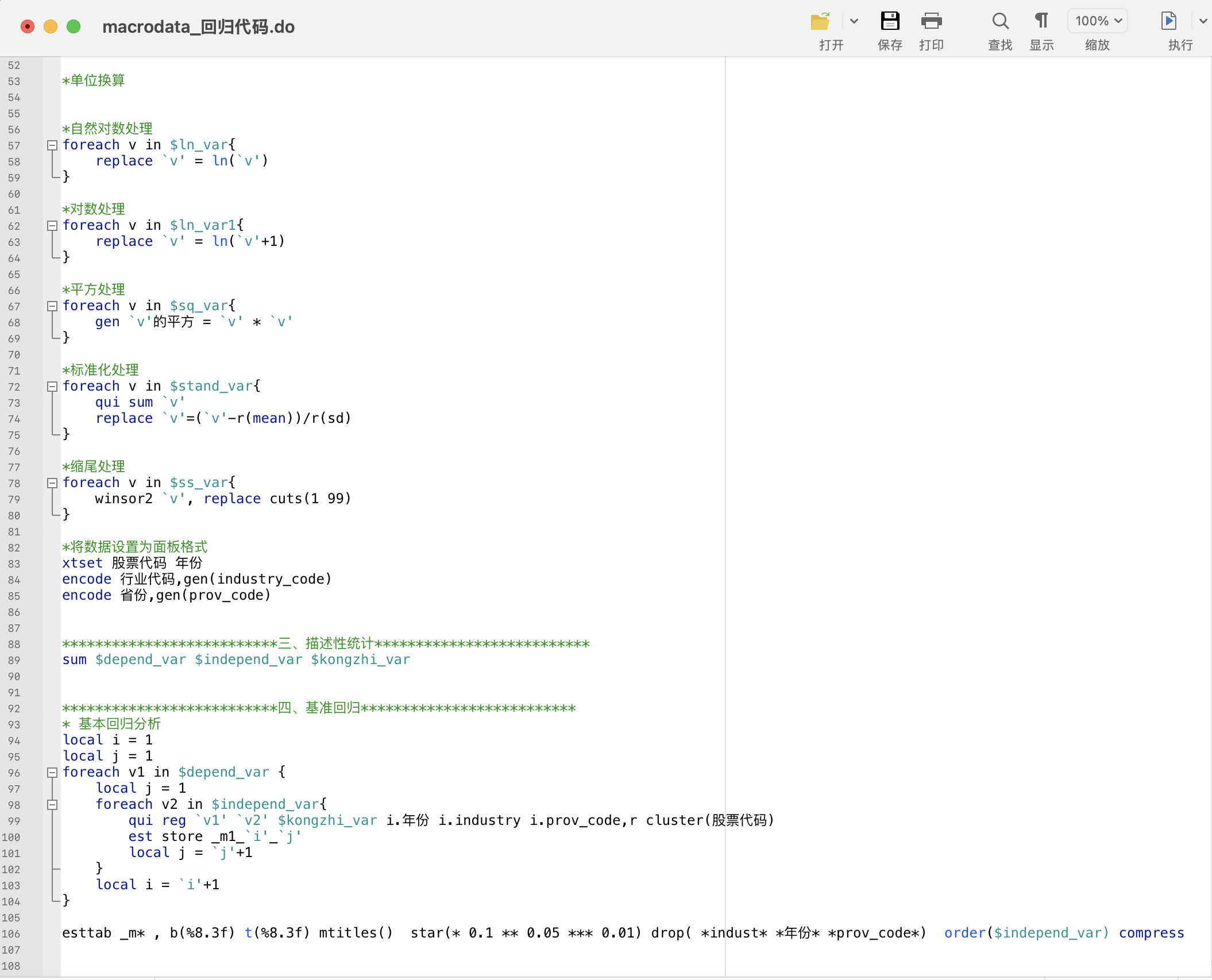The width and height of the screenshot is (1212, 980).
Task: Click the qui reg `v1' `v2' regression line
Action: (x=451, y=820)
